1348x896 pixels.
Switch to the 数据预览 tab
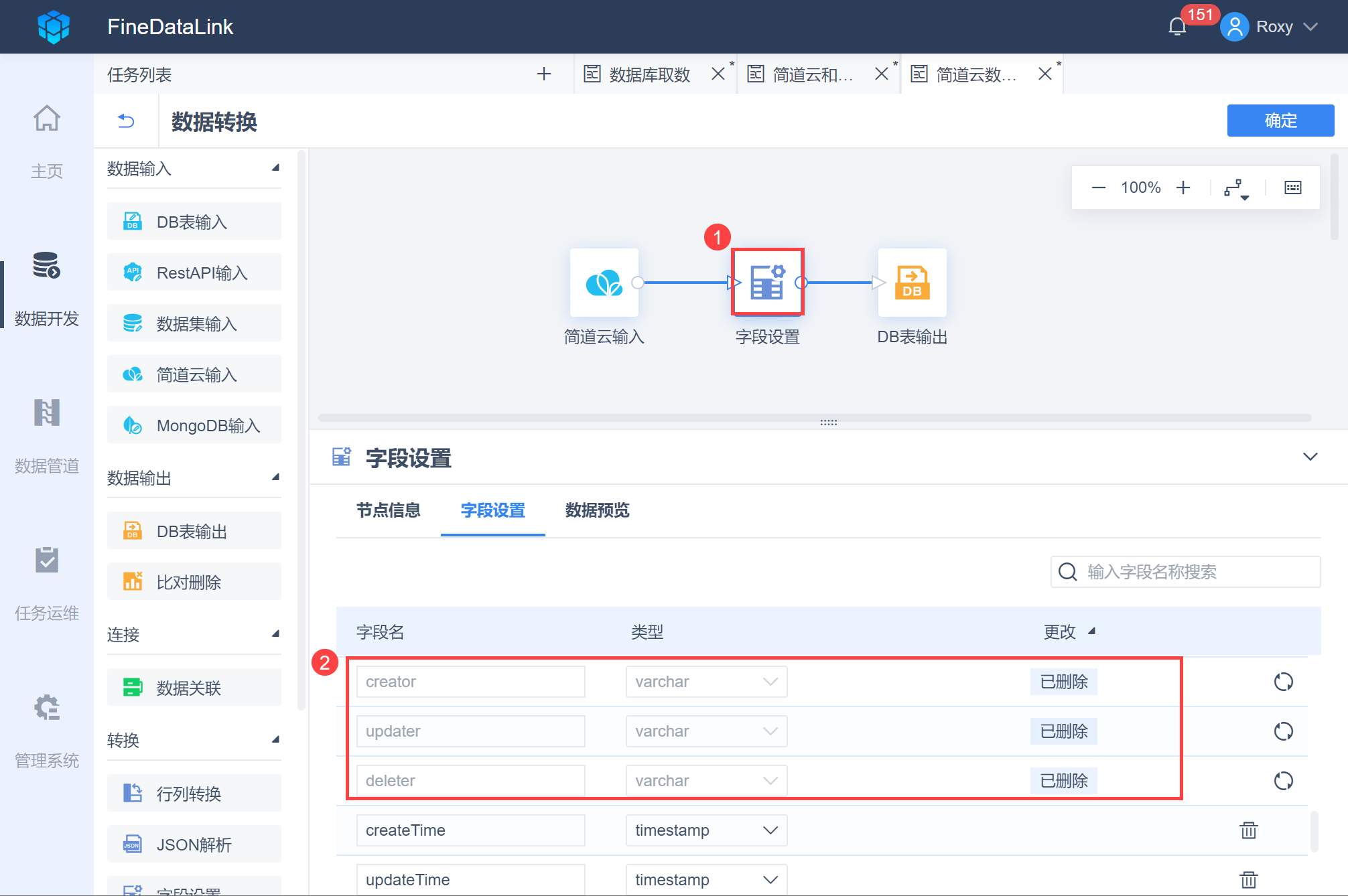pos(597,510)
